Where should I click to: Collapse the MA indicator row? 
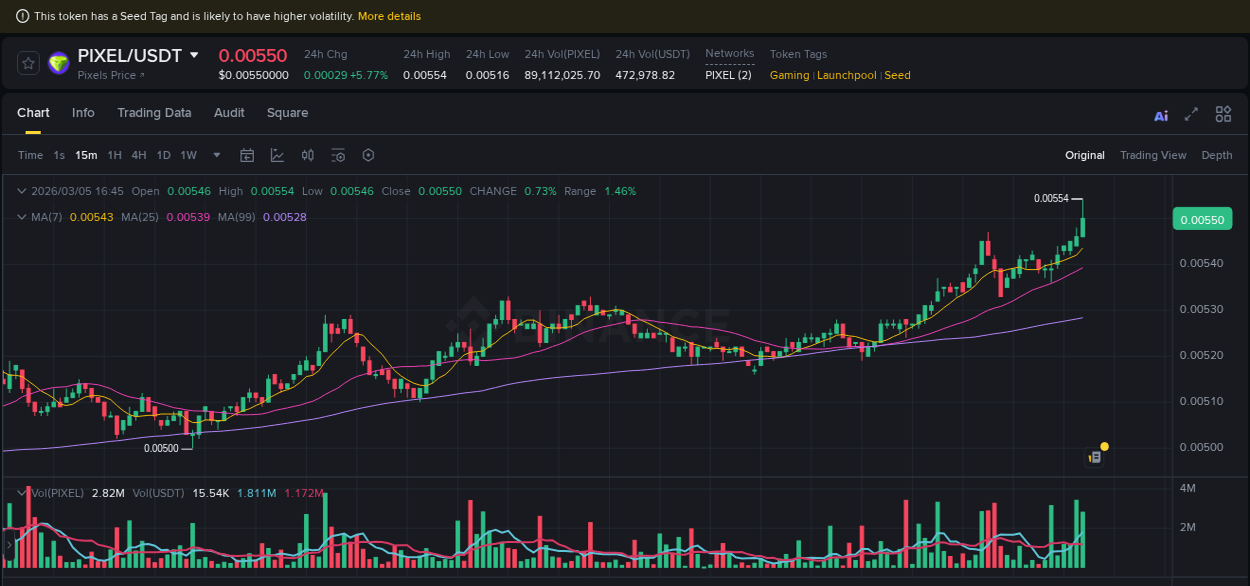[22, 217]
